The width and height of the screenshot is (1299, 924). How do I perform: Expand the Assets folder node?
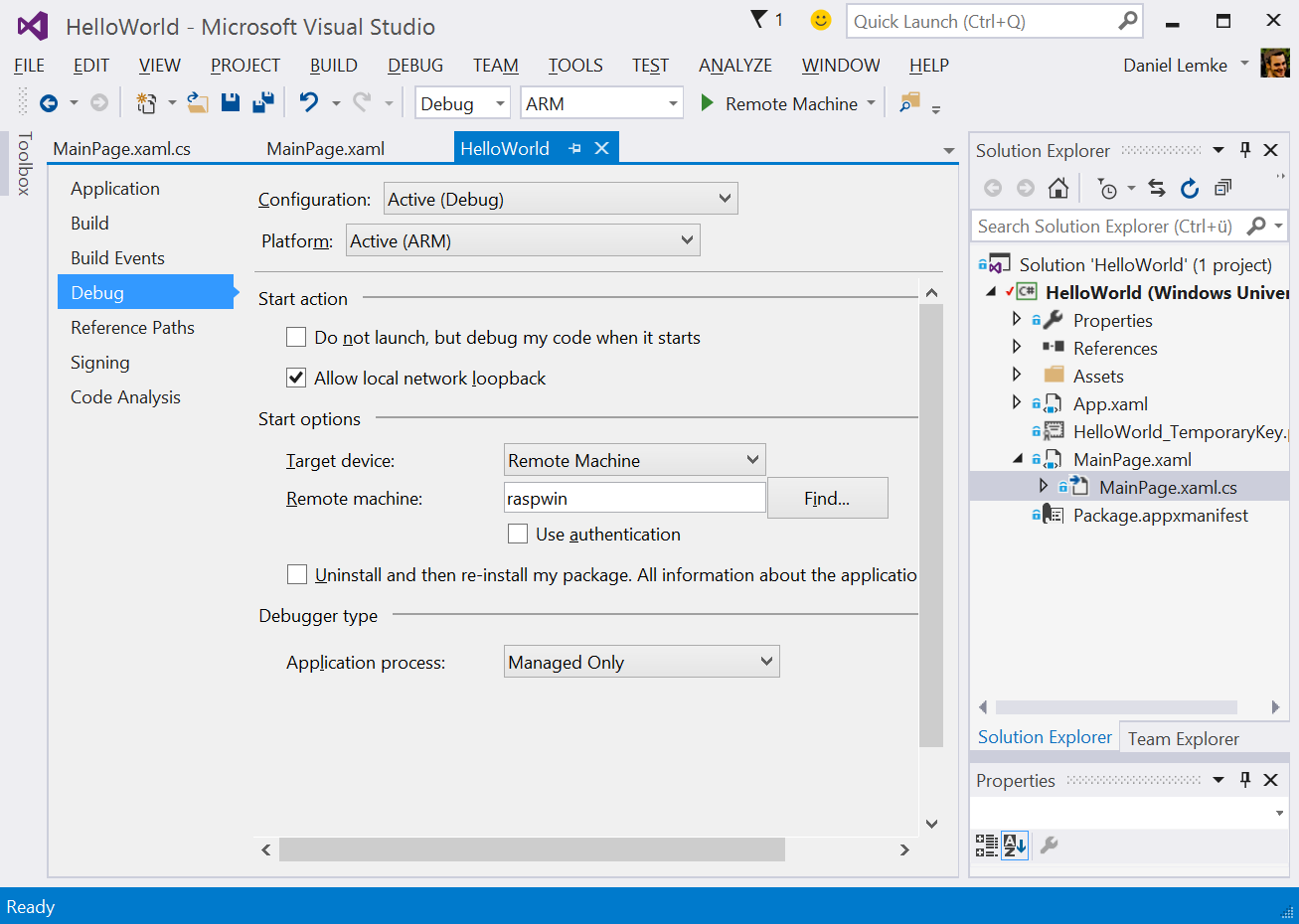click(1017, 375)
